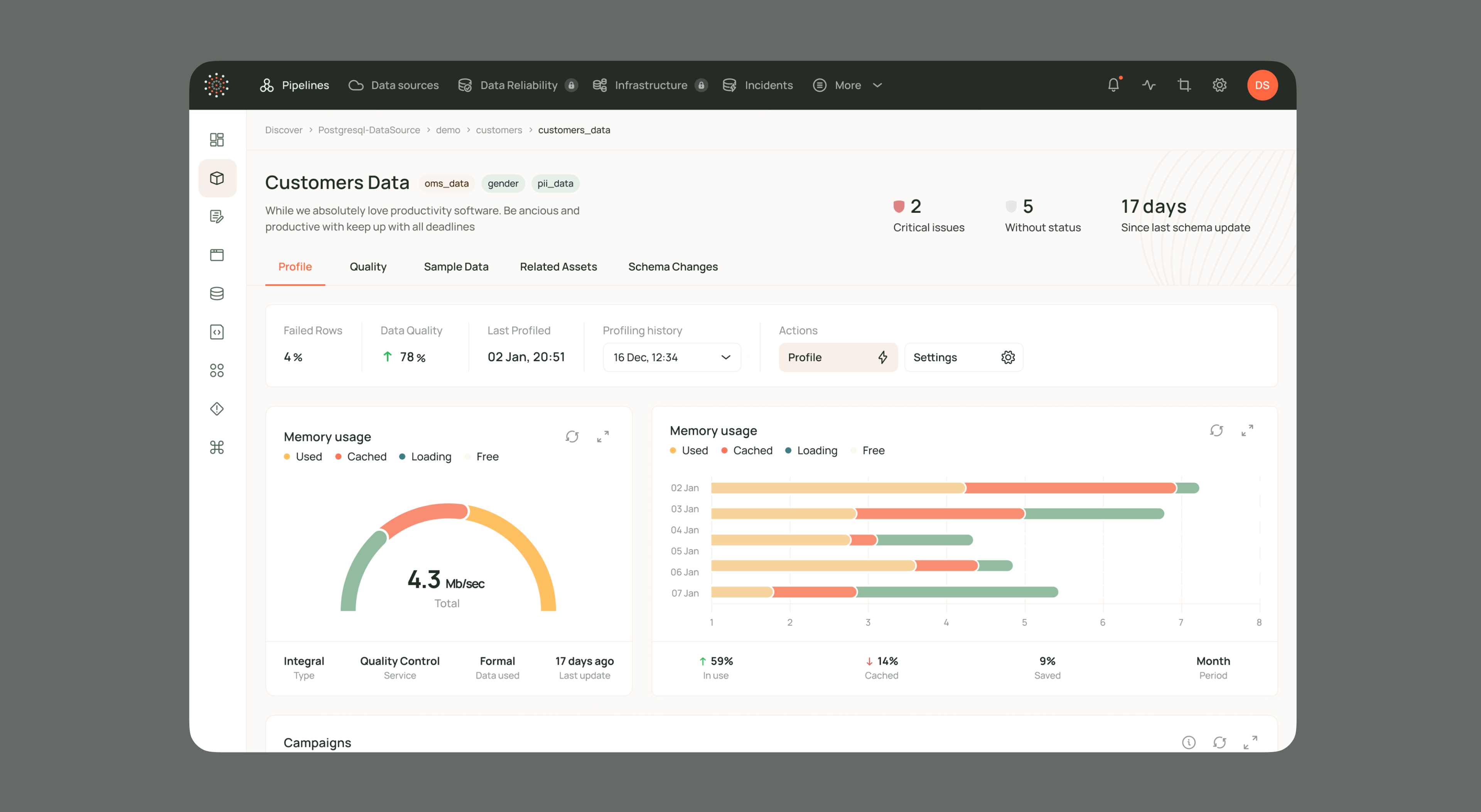Open the window panel sidebar icon
1481x812 pixels.
pos(217,255)
